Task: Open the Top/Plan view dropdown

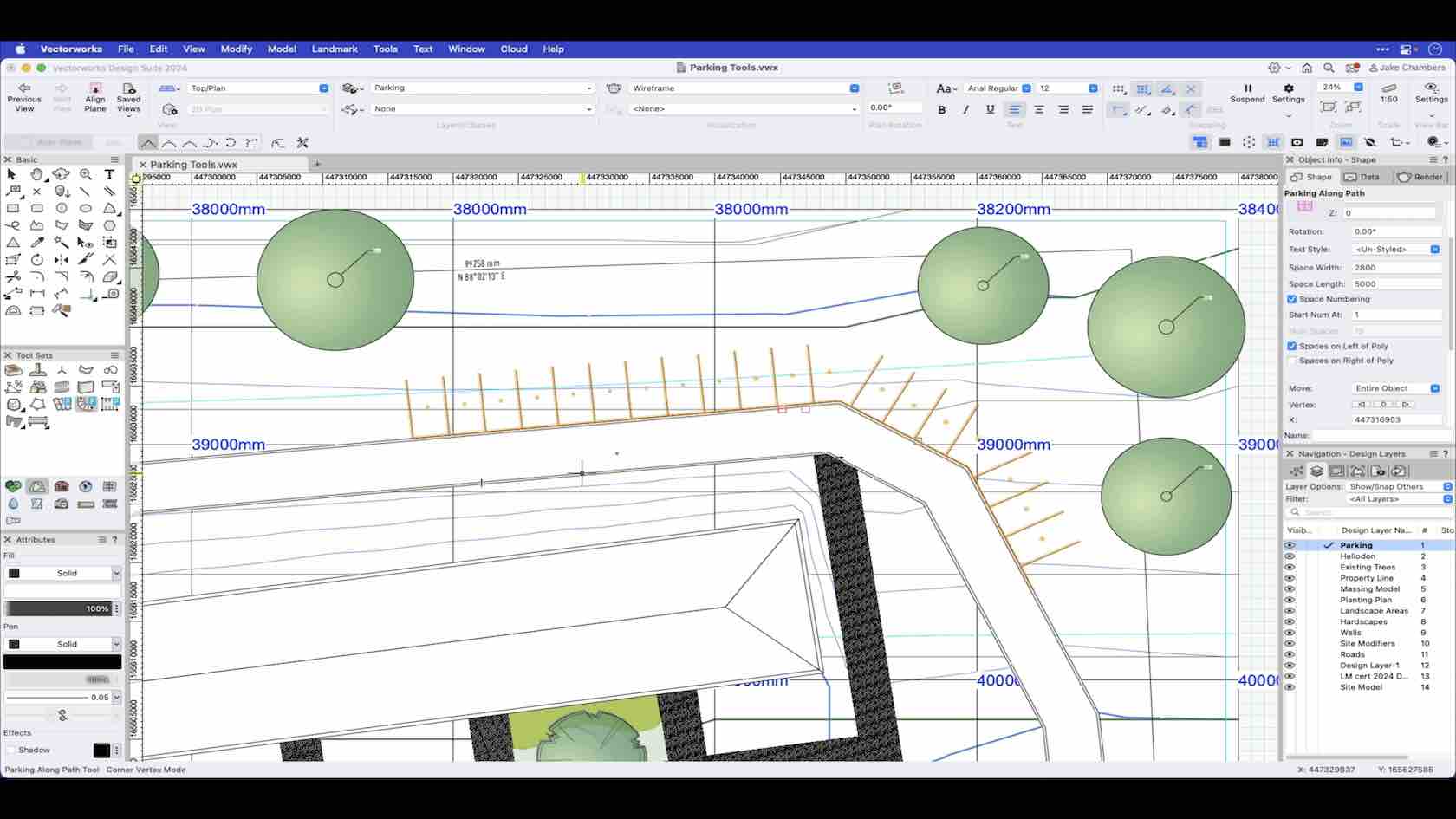Action: pos(258,88)
